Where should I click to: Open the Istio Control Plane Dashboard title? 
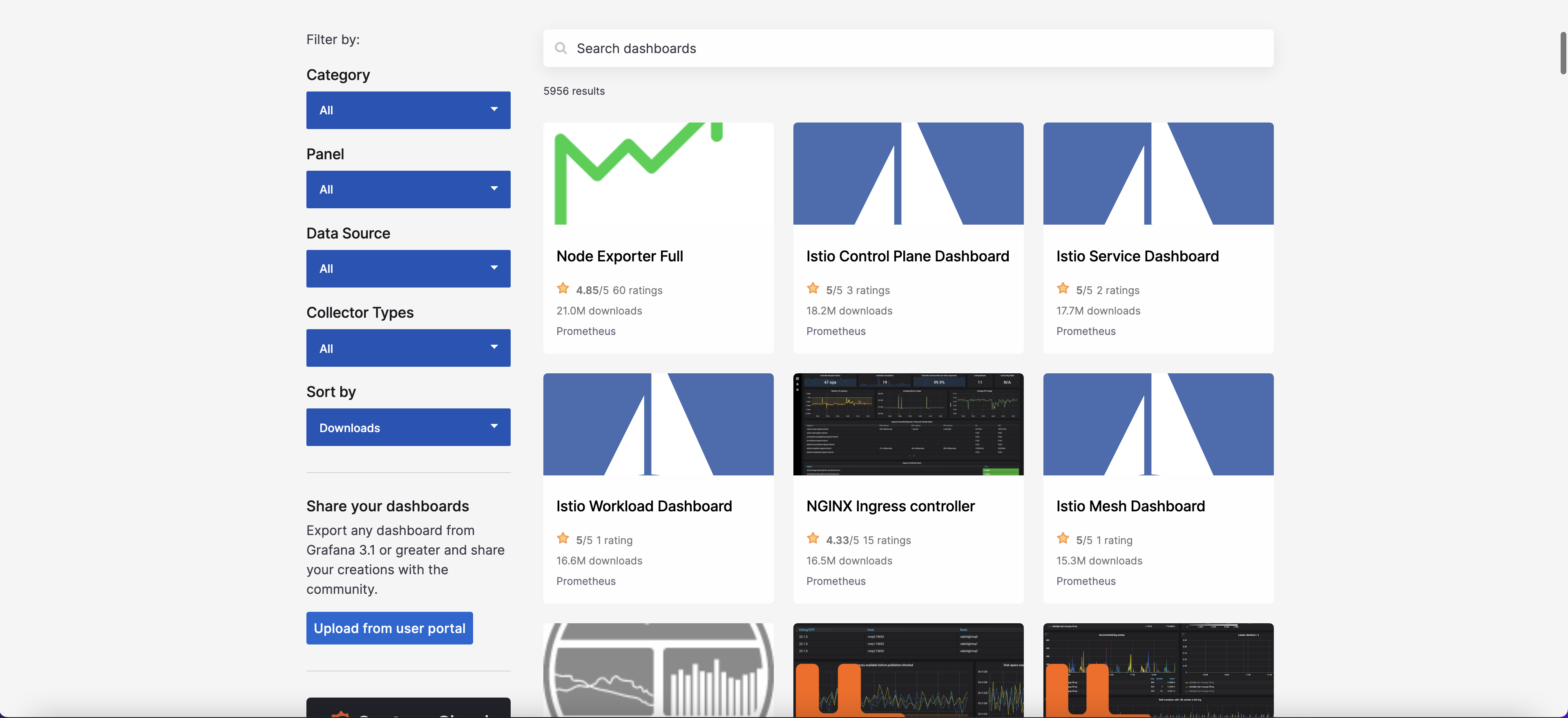pyautogui.click(x=907, y=256)
